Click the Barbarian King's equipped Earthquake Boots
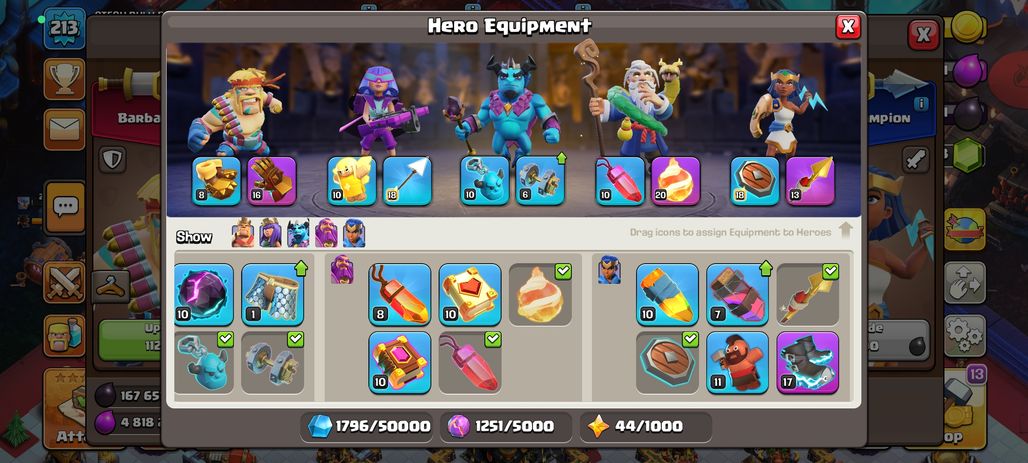 (x=216, y=180)
